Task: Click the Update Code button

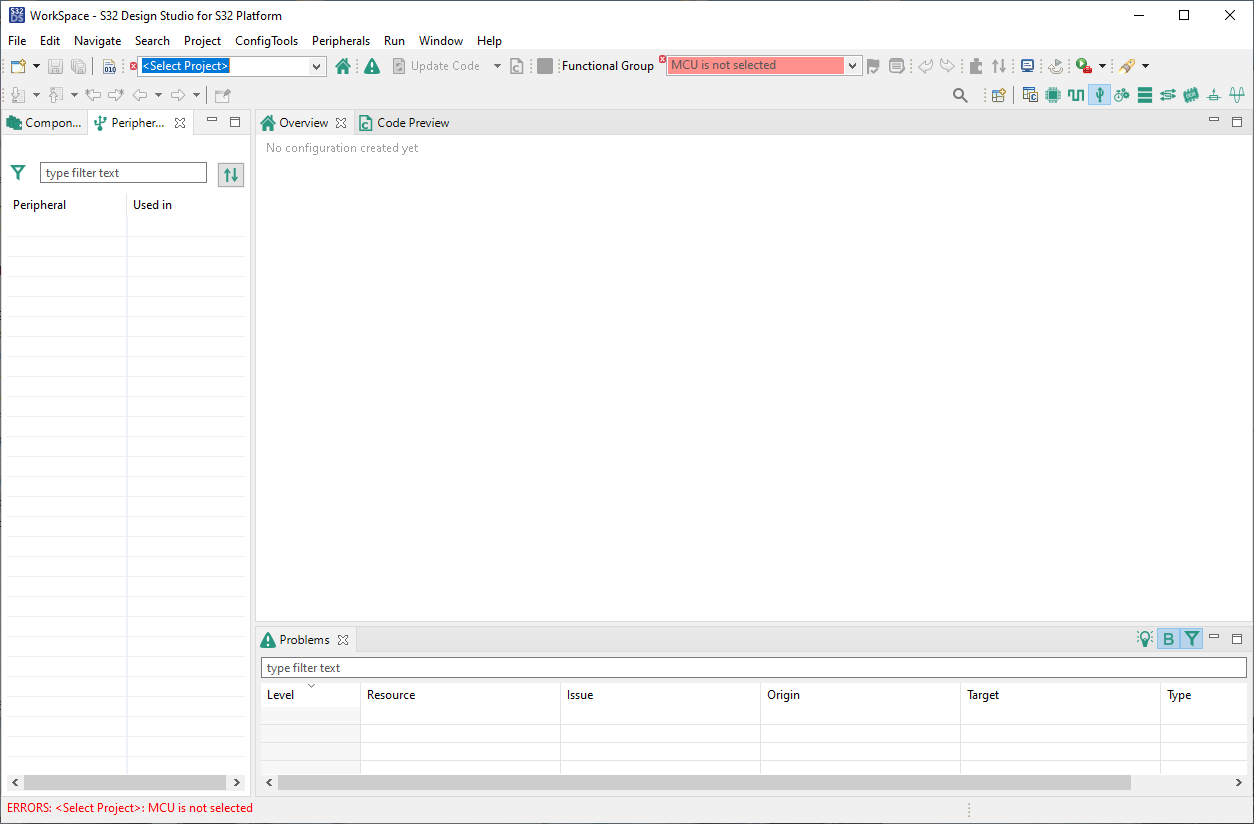Action: tap(447, 65)
